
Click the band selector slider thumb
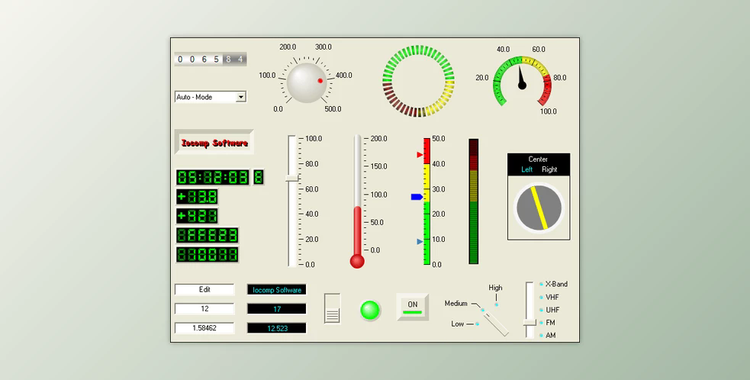[x=529, y=323]
